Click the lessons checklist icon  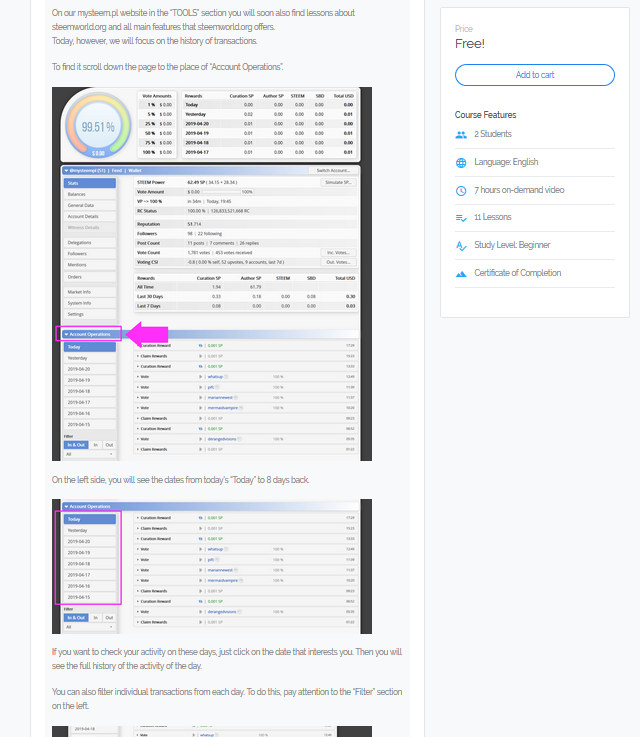pos(461,218)
